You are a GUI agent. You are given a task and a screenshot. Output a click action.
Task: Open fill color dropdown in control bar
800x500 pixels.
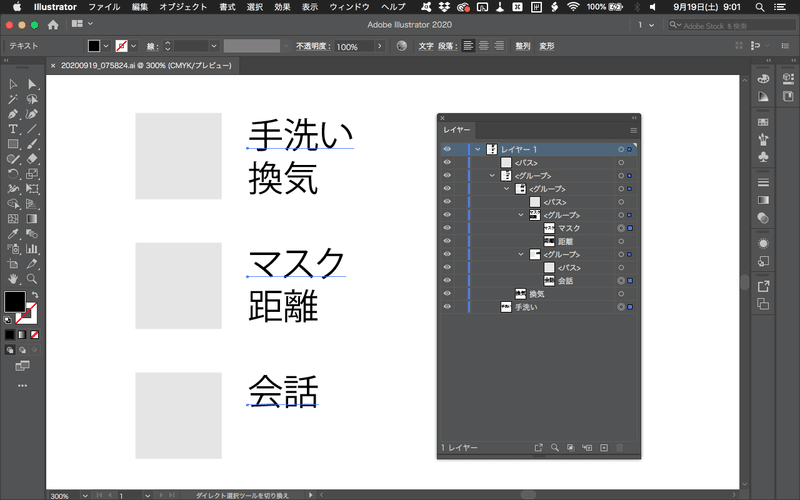106,46
